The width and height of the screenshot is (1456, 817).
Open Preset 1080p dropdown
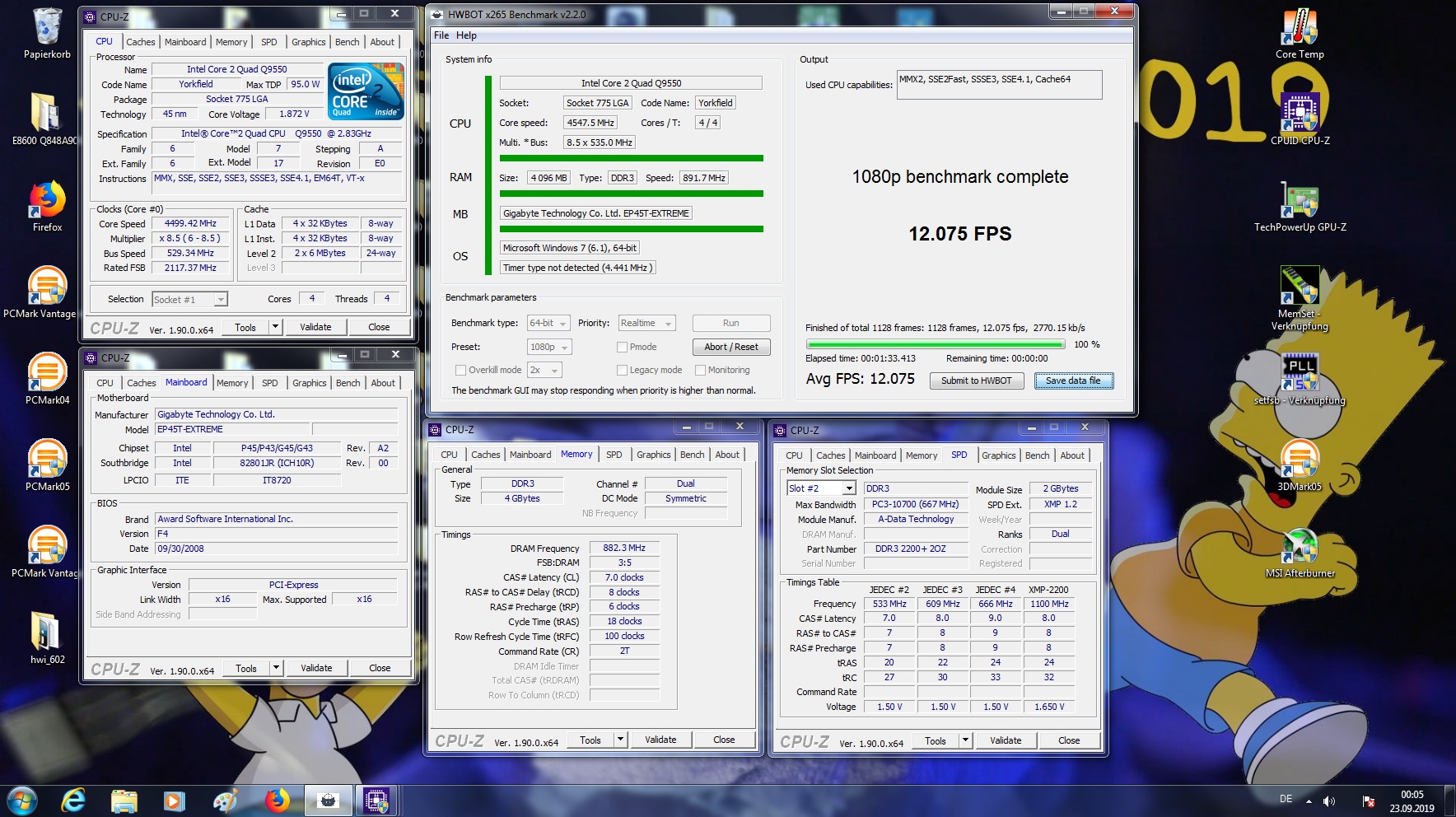549,348
